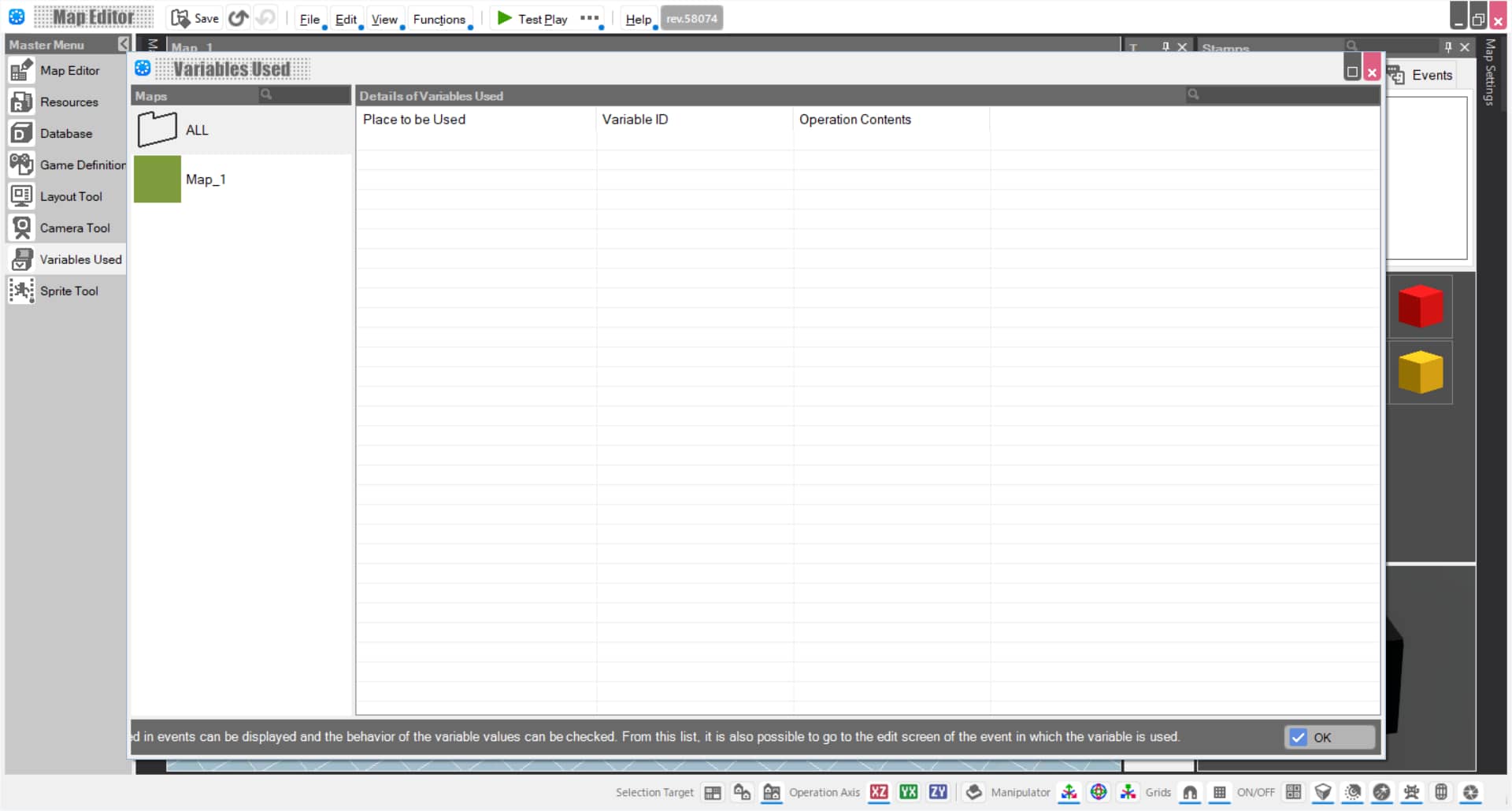Open Camera Tool in Master Menu
The image size is (1512, 811).
click(66, 228)
